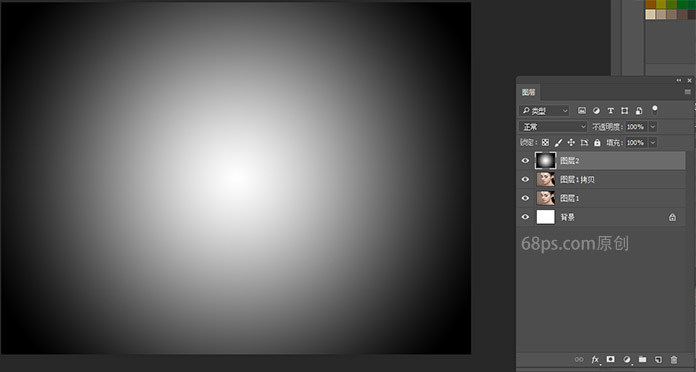Filter layers by shape layers icon
This screenshot has width=696, height=372.
click(625, 111)
